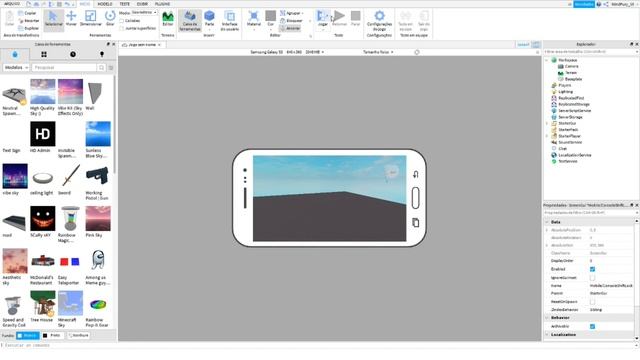Collapse the Workspace tree node

[x=547, y=60]
